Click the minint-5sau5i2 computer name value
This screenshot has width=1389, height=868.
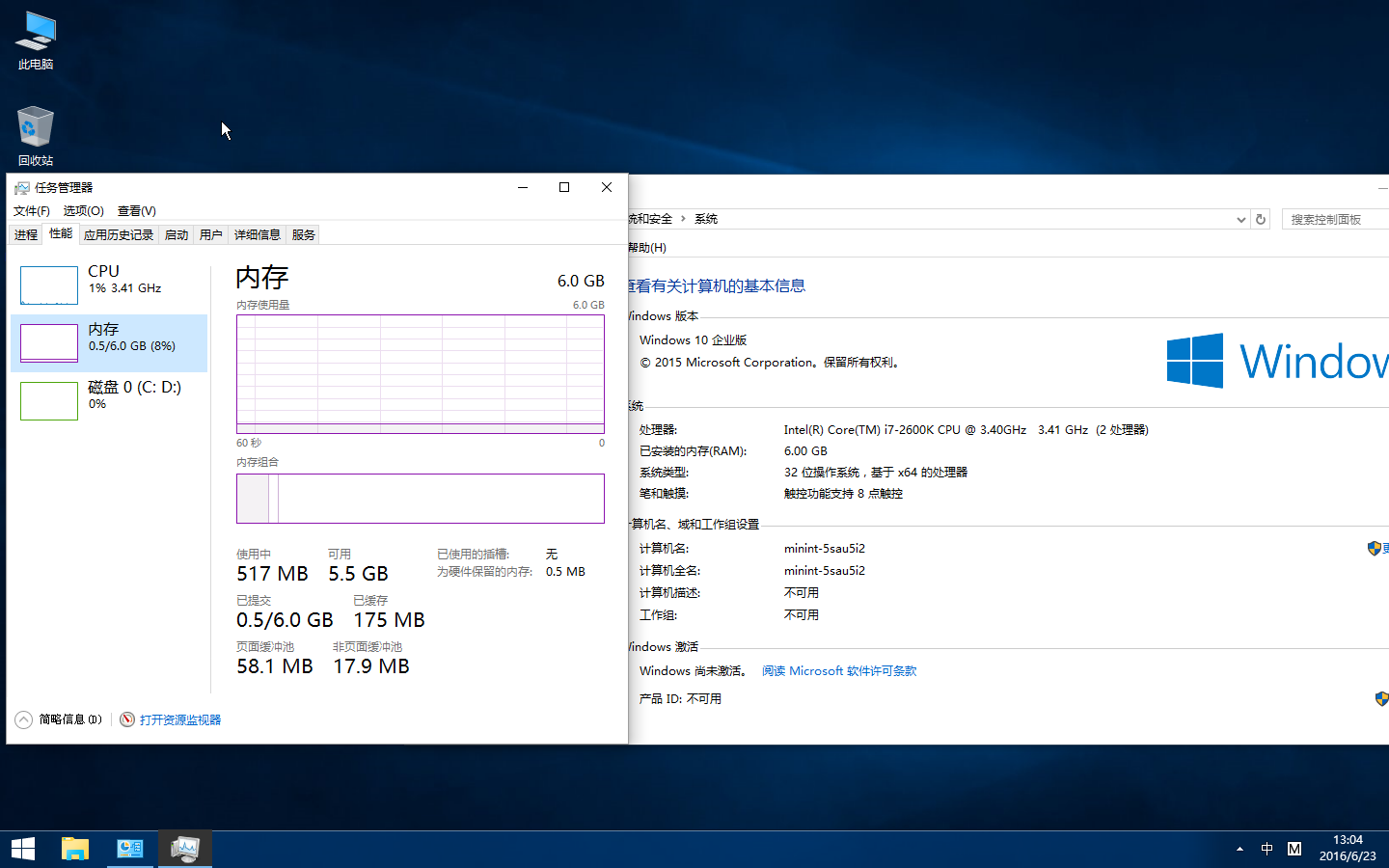[x=825, y=549]
